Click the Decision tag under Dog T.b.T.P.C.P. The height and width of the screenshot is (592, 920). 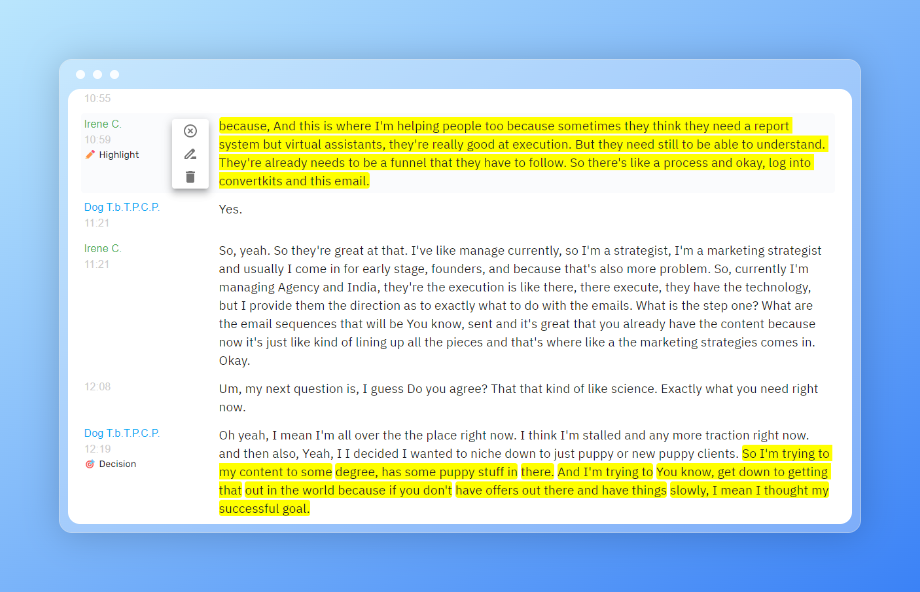111,464
